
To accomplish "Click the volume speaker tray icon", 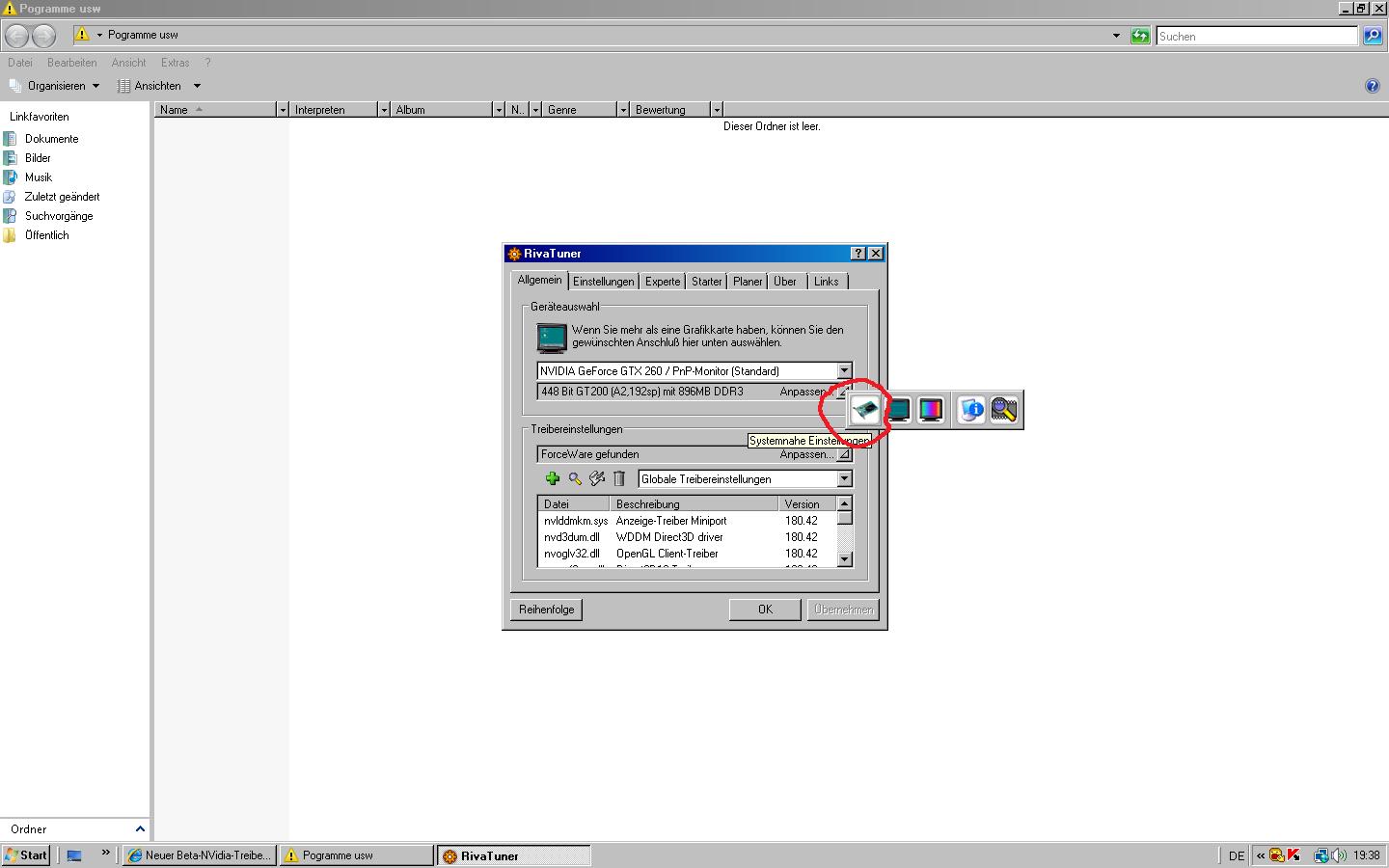I will (x=1339, y=855).
